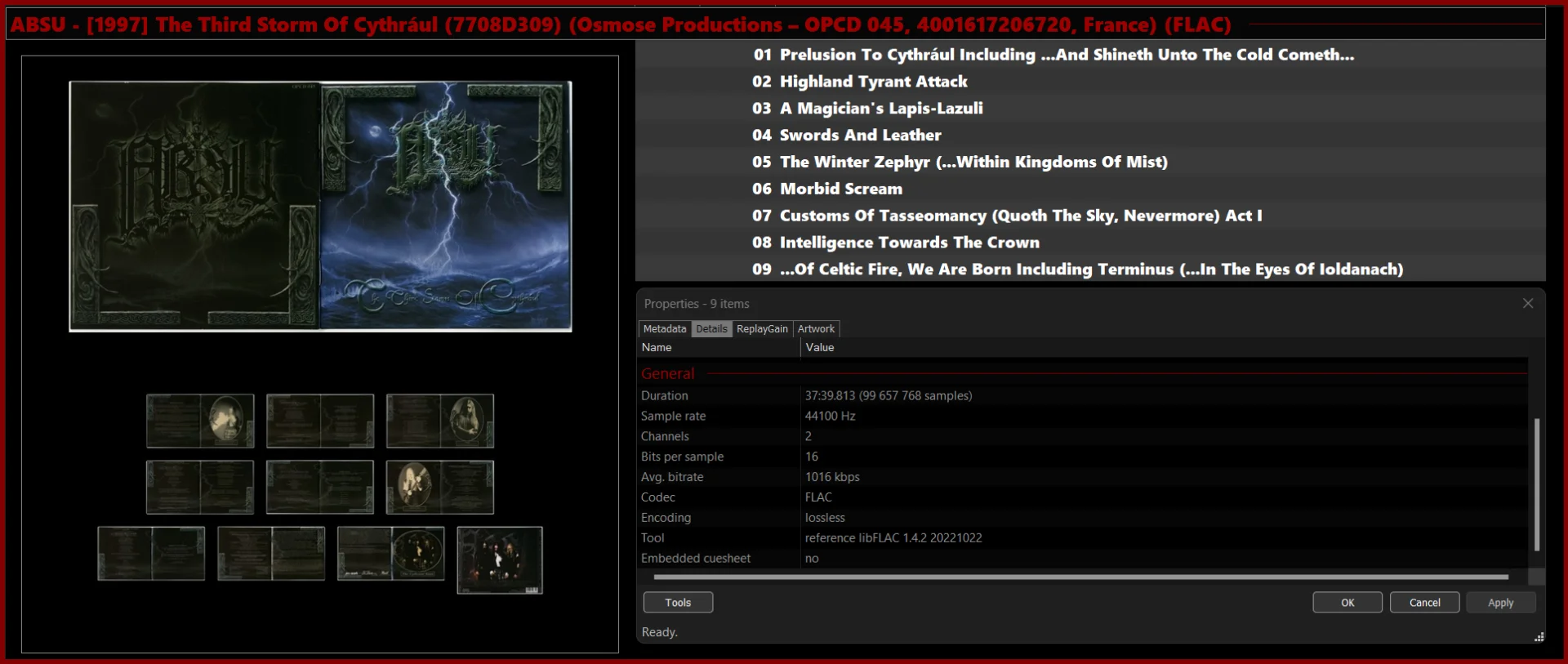
Task: Select track 05 The Winter Zephyr
Action: tap(1090, 162)
